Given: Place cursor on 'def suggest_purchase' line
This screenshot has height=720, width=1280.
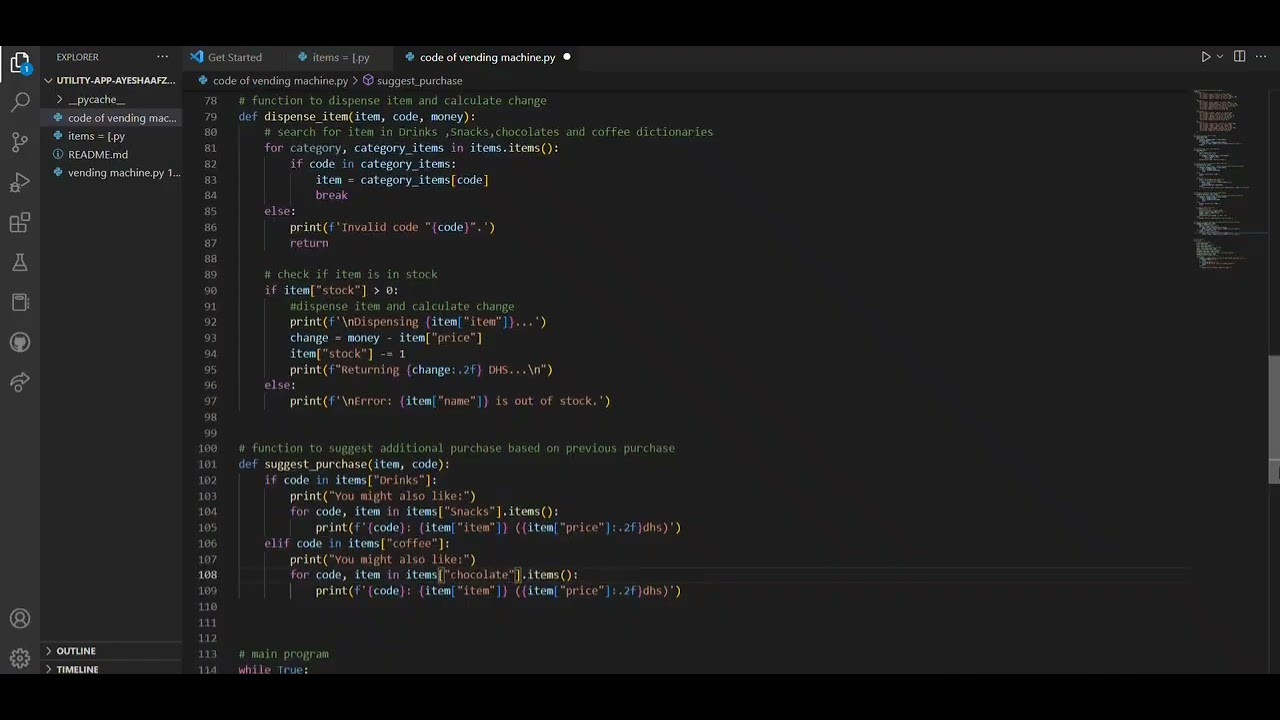Looking at the screenshot, I should pos(344,464).
